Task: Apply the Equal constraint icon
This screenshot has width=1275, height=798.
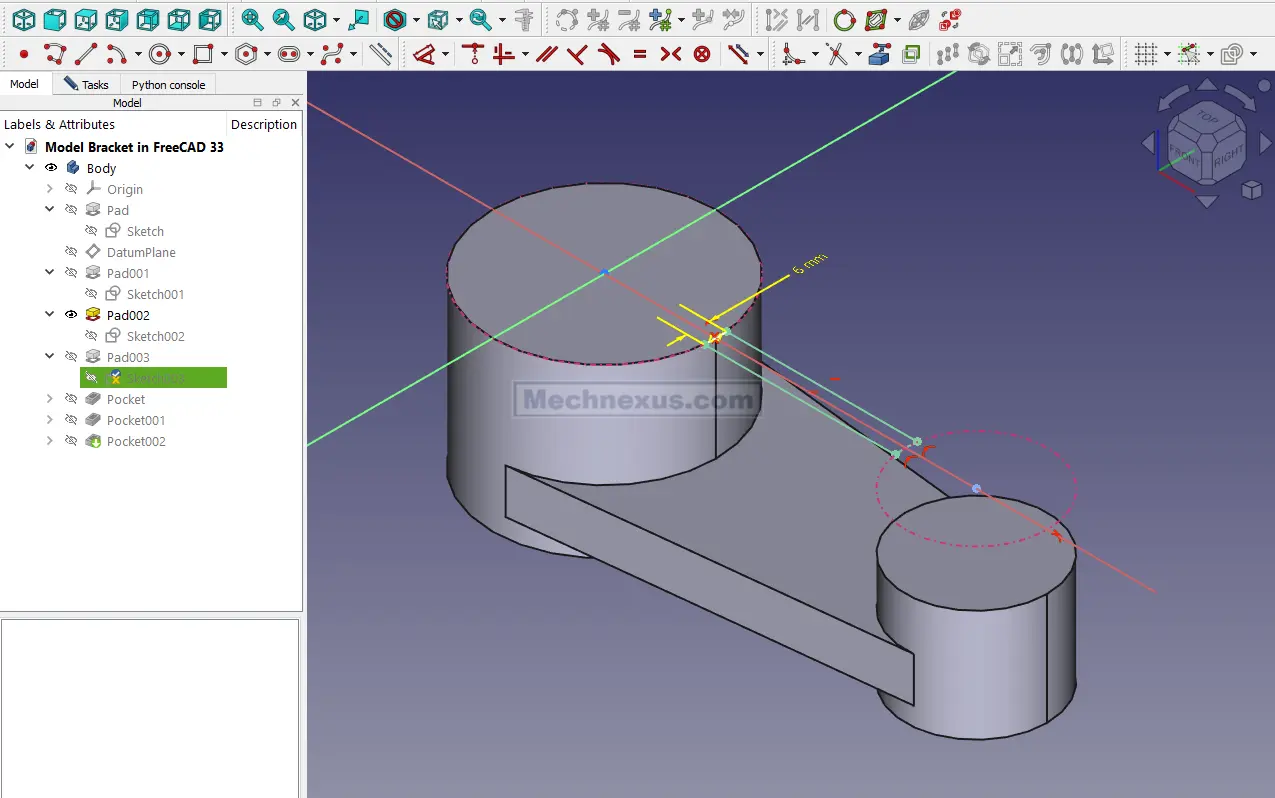Action: [640, 54]
